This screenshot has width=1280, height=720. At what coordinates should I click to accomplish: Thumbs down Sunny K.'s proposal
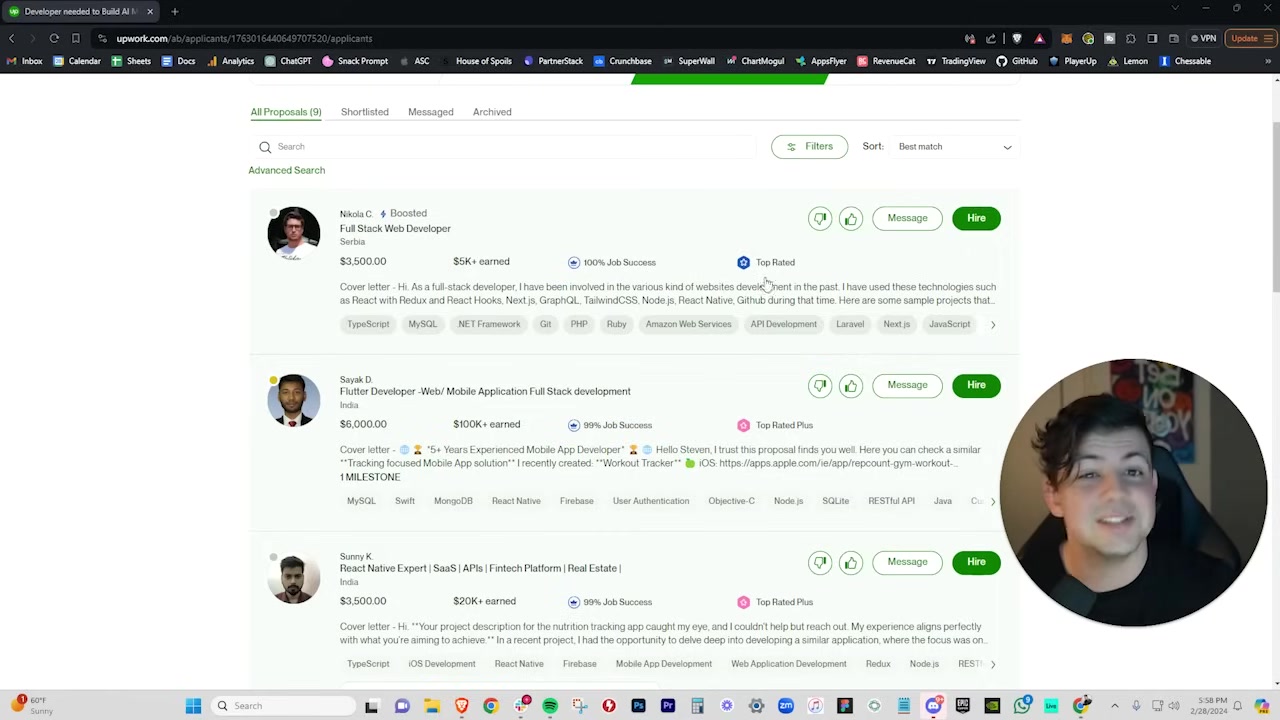tap(820, 562)
